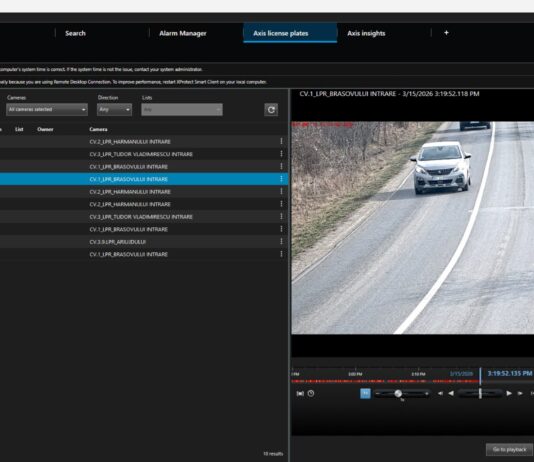Screen dimensions: 534x462
Task: Adjust the playback speed slider knob
Action: tap(398, 394)
